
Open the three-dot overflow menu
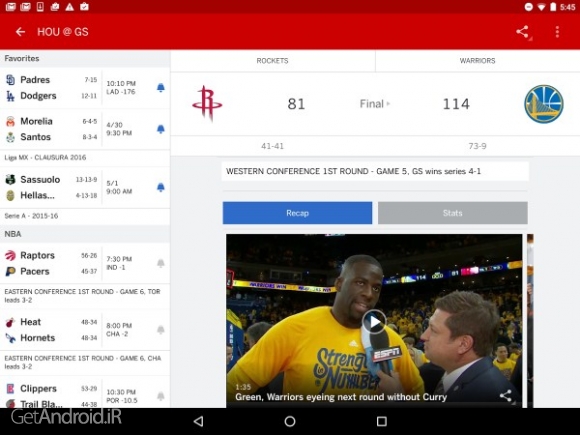pos(557,32)
